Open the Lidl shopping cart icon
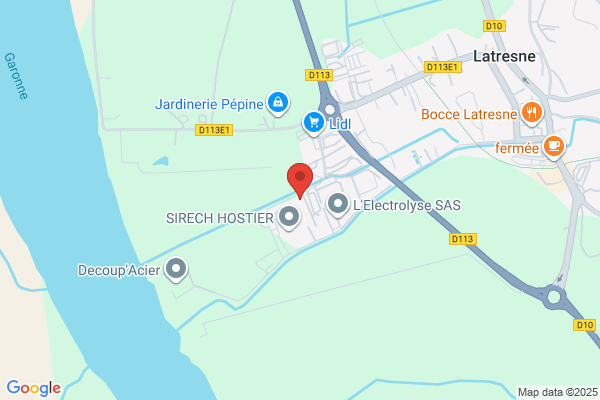600x400 pixels. 314,123
